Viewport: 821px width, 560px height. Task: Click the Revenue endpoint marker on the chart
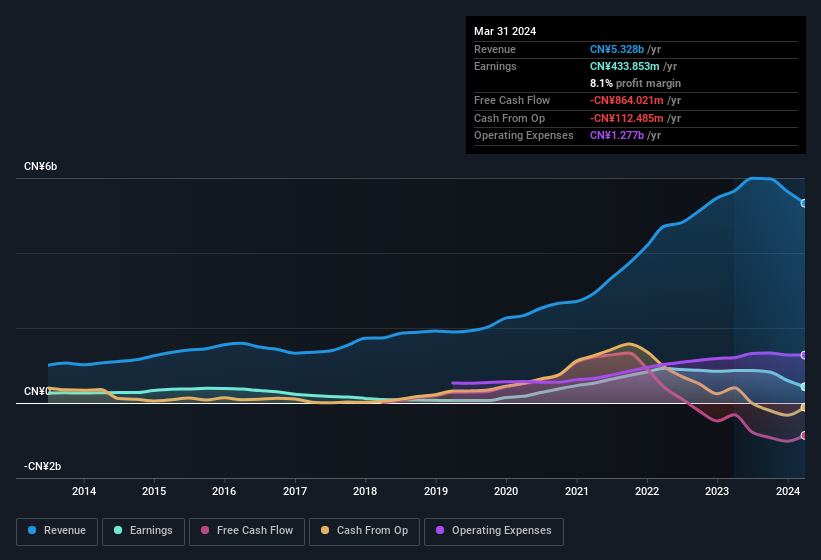[804, 203]
